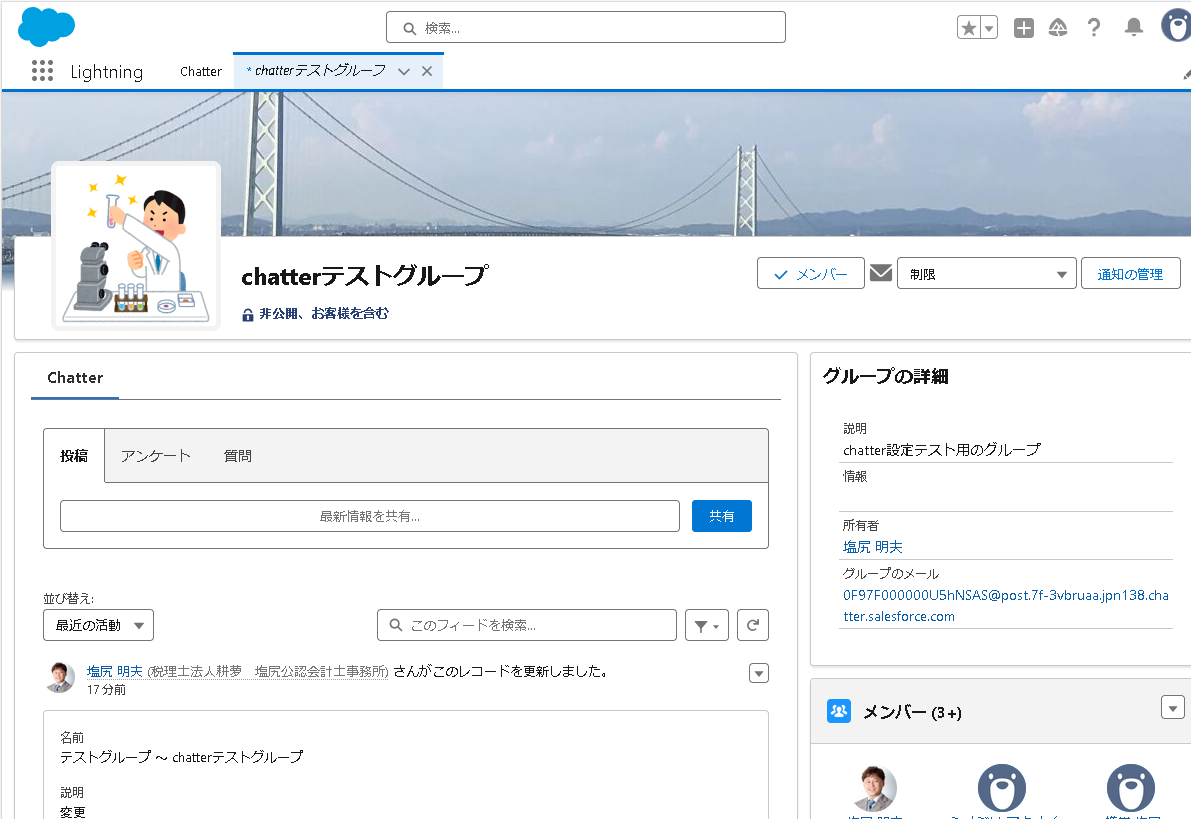1191x819 pixels.
Task: Click the group email address link
Action: pos(1006,606)
